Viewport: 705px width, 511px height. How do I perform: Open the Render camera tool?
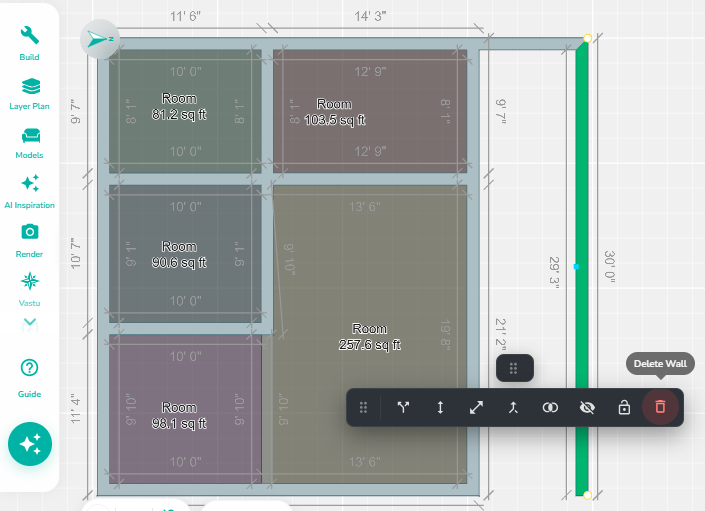[x=30, y=240]
